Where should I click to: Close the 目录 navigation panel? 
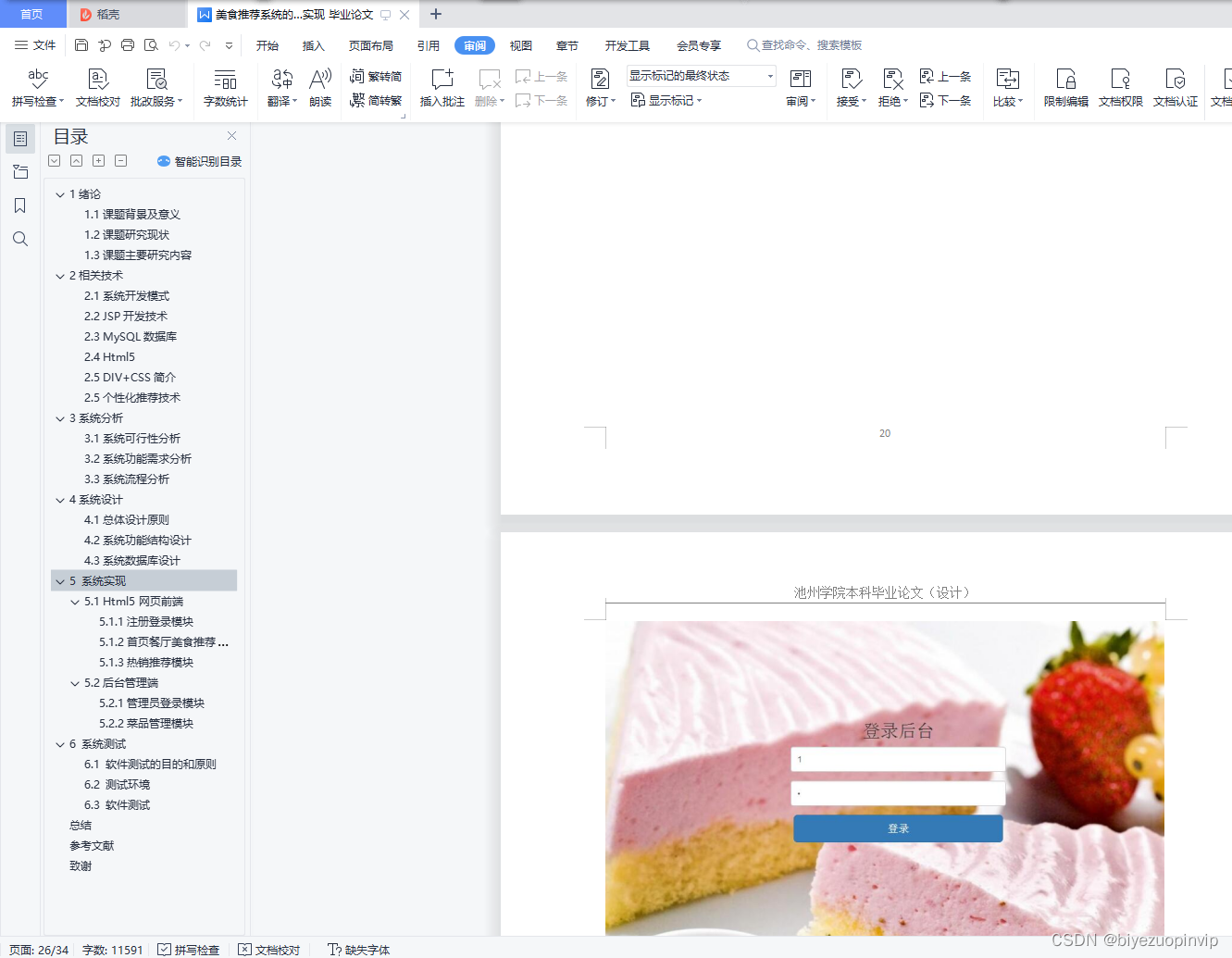click(x=231, y=136)
